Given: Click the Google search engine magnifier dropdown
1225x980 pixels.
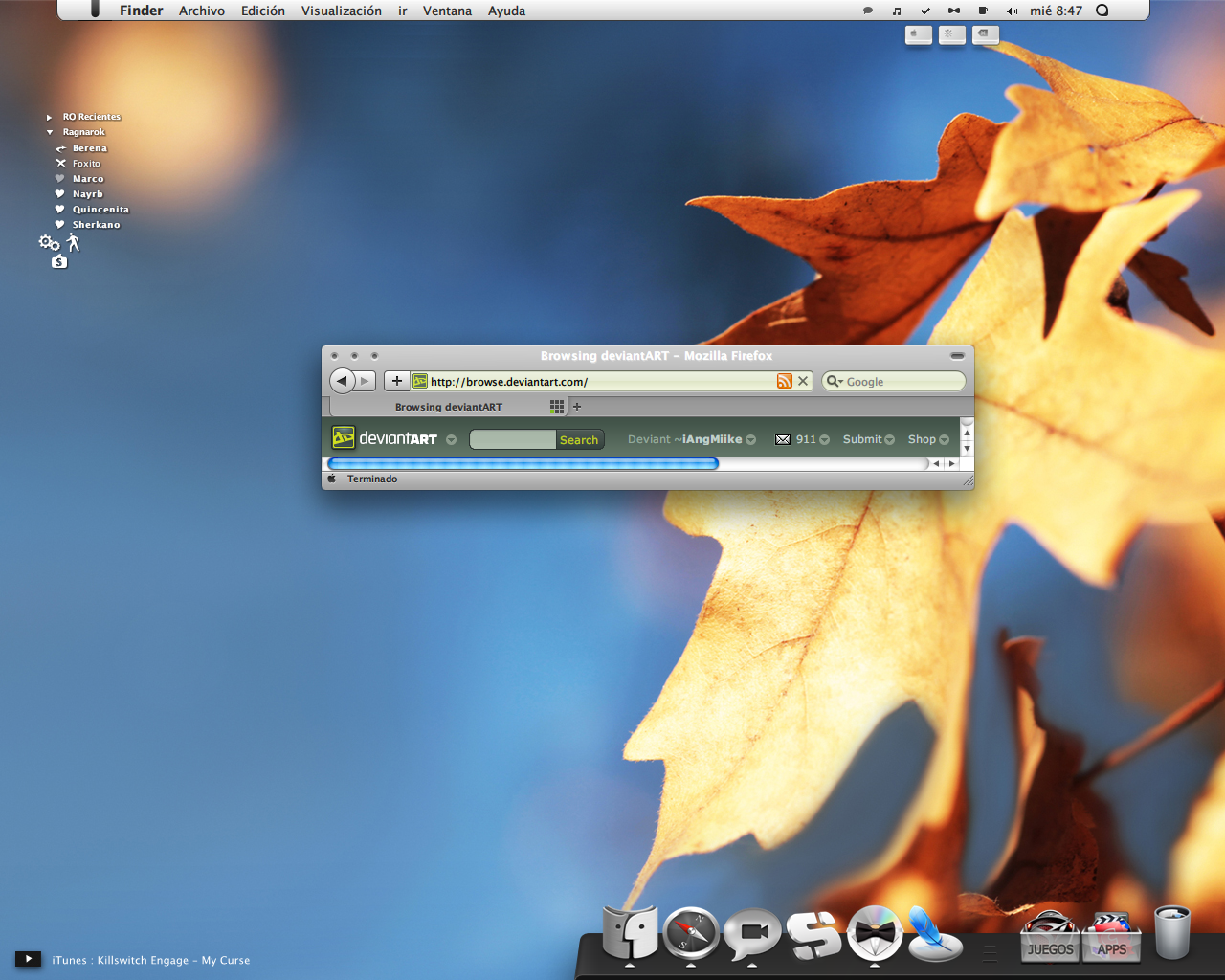Looking at the screenshot, I should coord(835,381).
